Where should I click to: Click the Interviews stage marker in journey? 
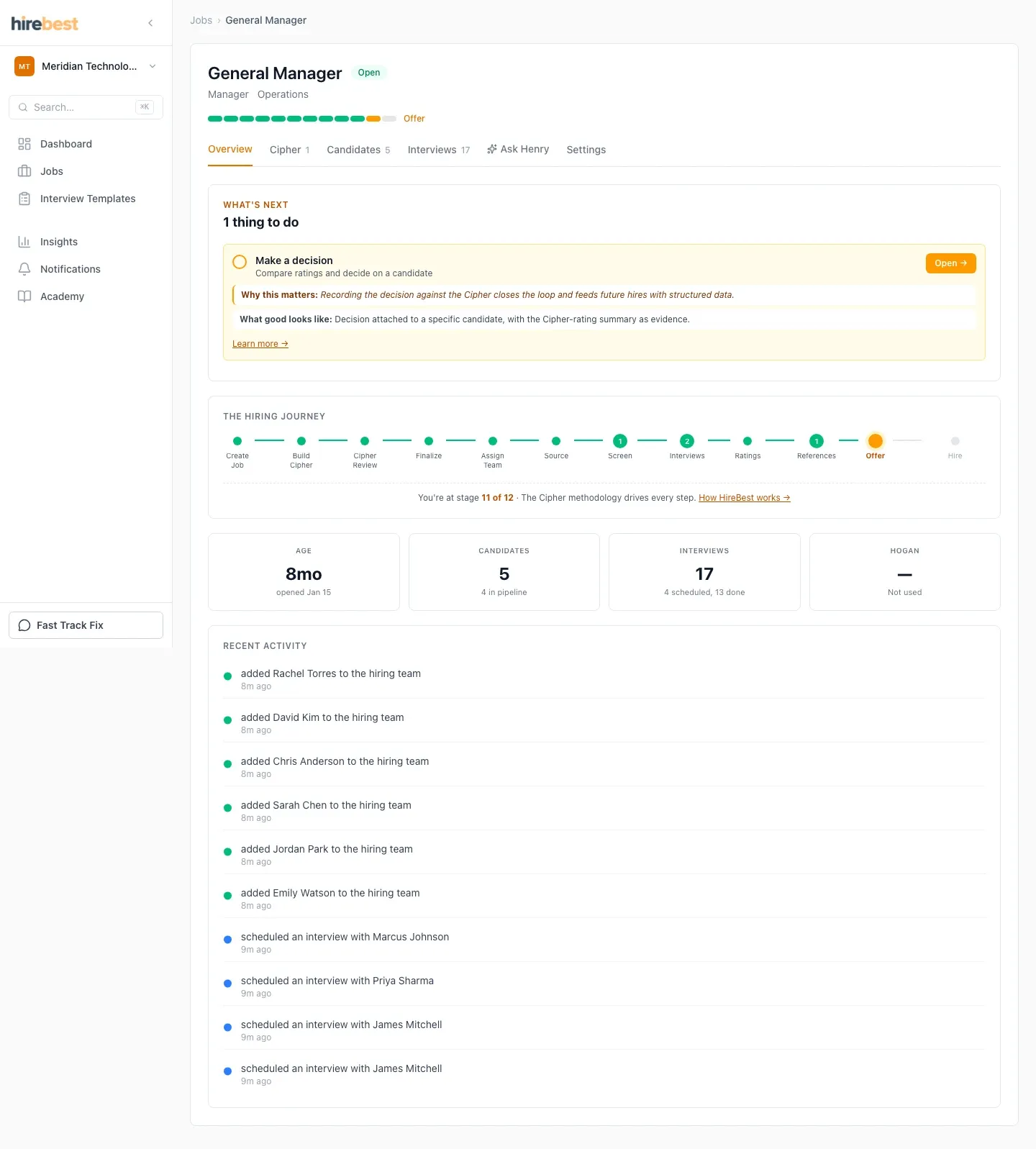pos(687,441)
